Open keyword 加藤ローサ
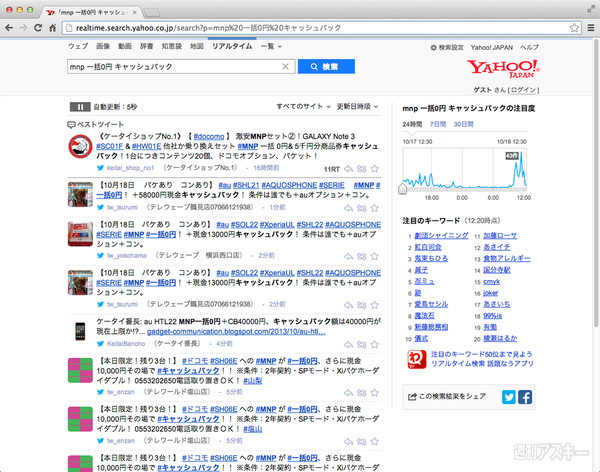This screenshot has width=600, height=472. (x=500, y=235)
